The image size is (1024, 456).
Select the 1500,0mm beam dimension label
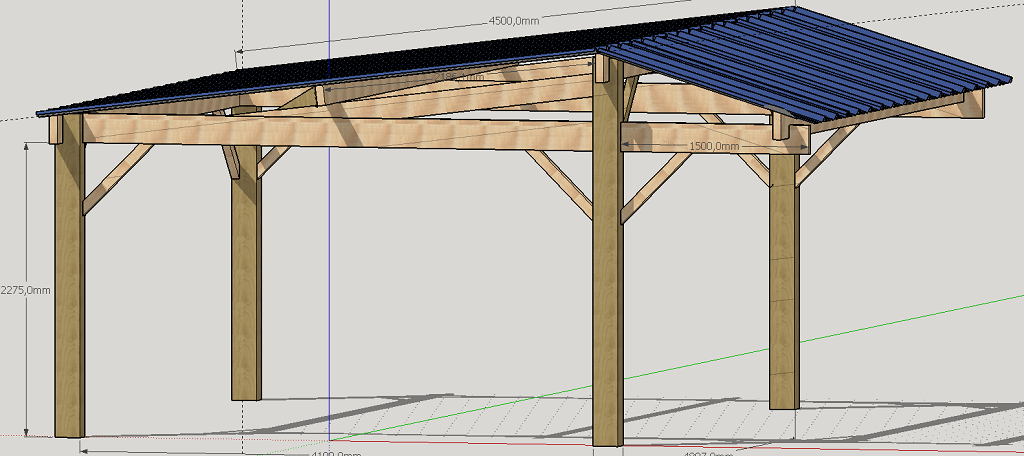click(x=714, y=146)
